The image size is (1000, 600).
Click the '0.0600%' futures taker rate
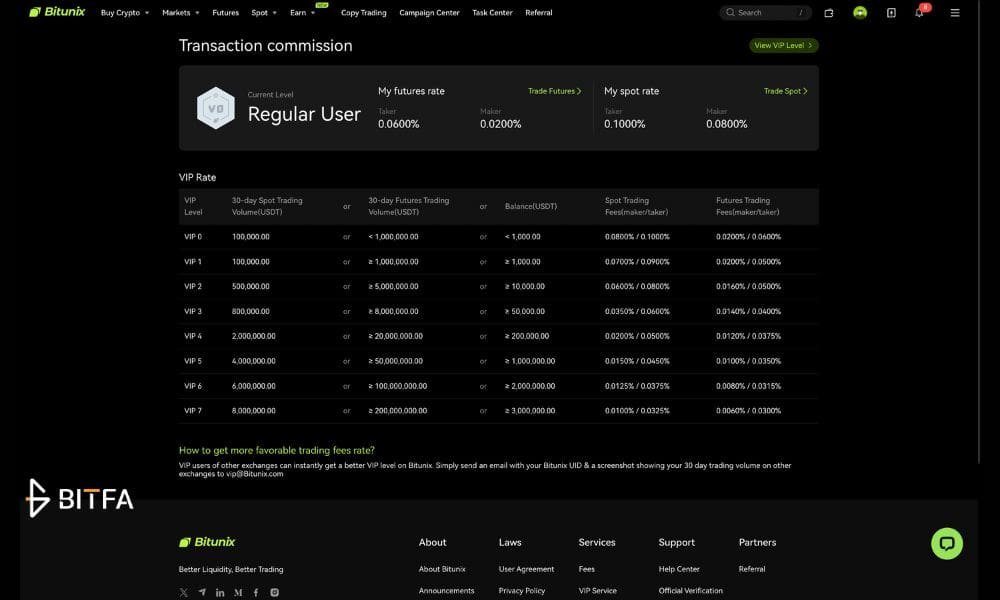(x=399, y=124)
